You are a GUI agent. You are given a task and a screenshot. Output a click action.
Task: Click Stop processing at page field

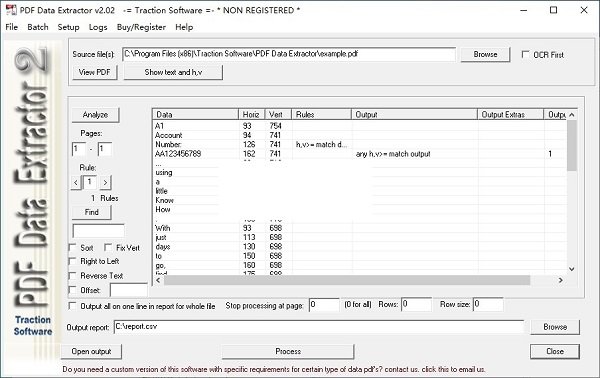pos(324,305)
